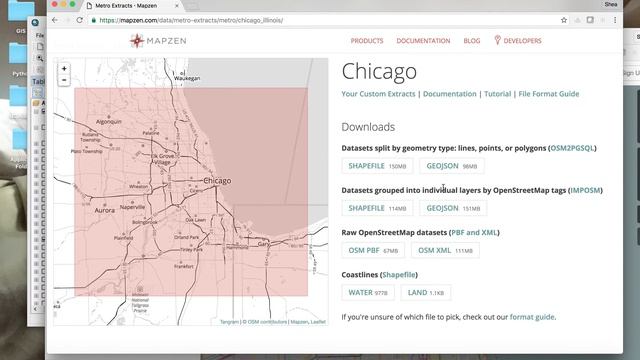
Task: Follow the OSM2PGSQL link
Action: [572, 148]
